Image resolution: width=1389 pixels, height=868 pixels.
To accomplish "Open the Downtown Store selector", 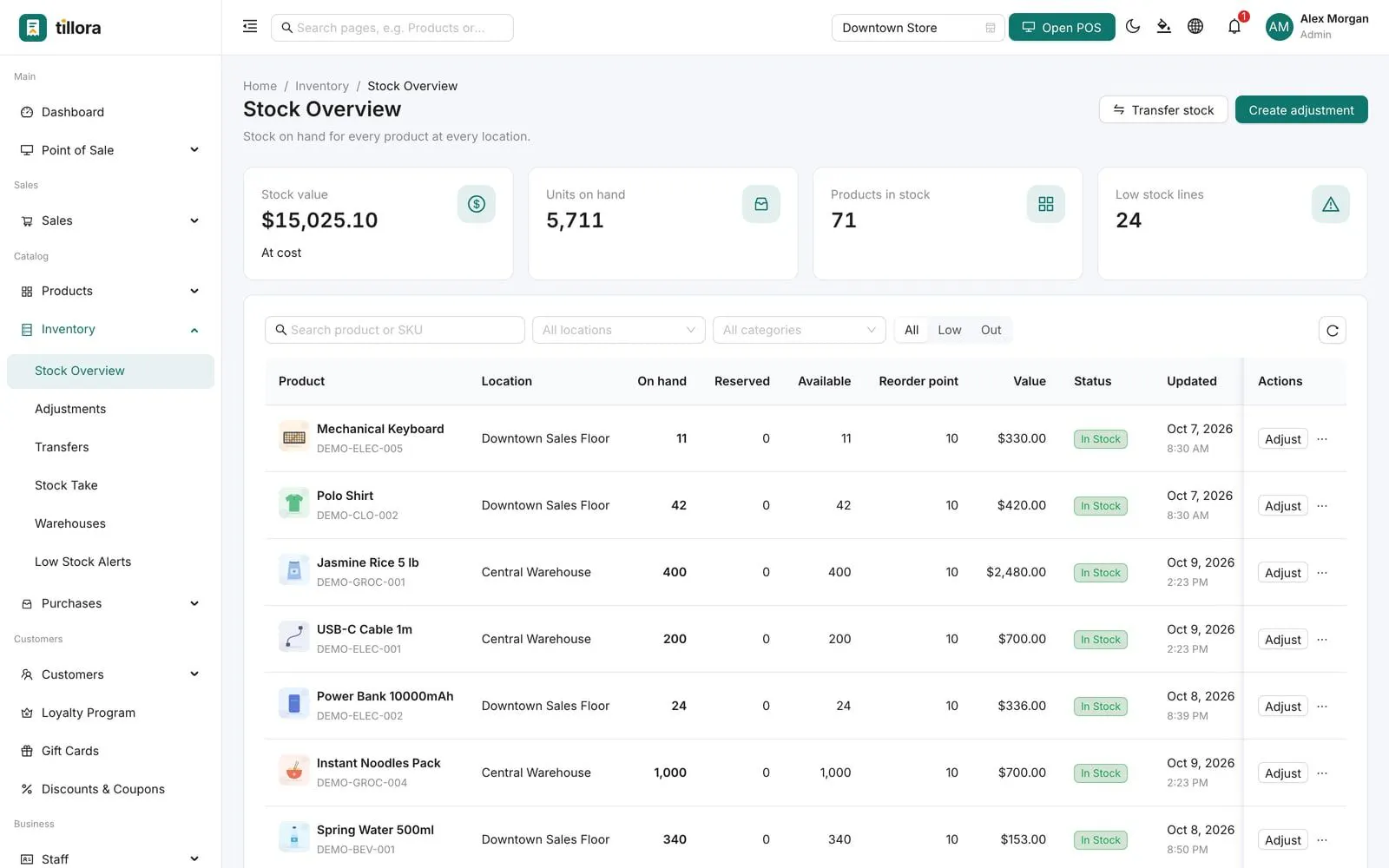I will click(918, 28).
